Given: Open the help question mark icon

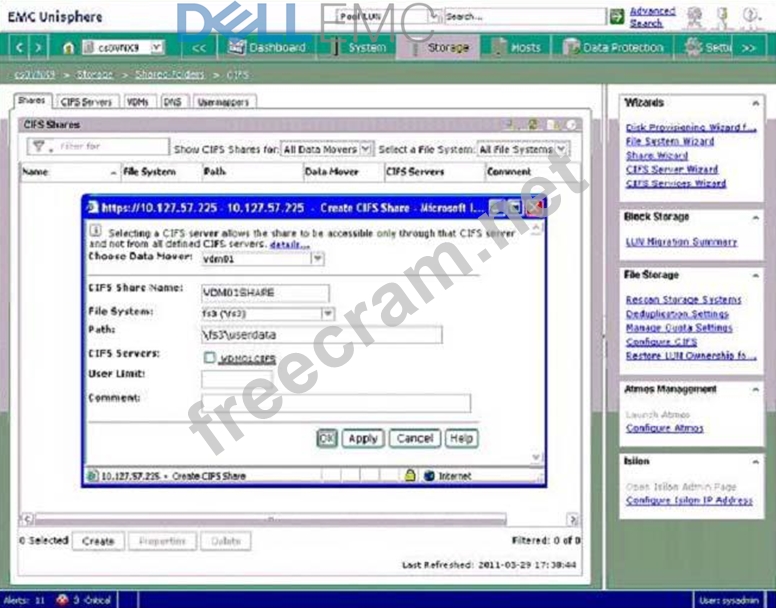Looking at the screenshot, I should (750, 17).
